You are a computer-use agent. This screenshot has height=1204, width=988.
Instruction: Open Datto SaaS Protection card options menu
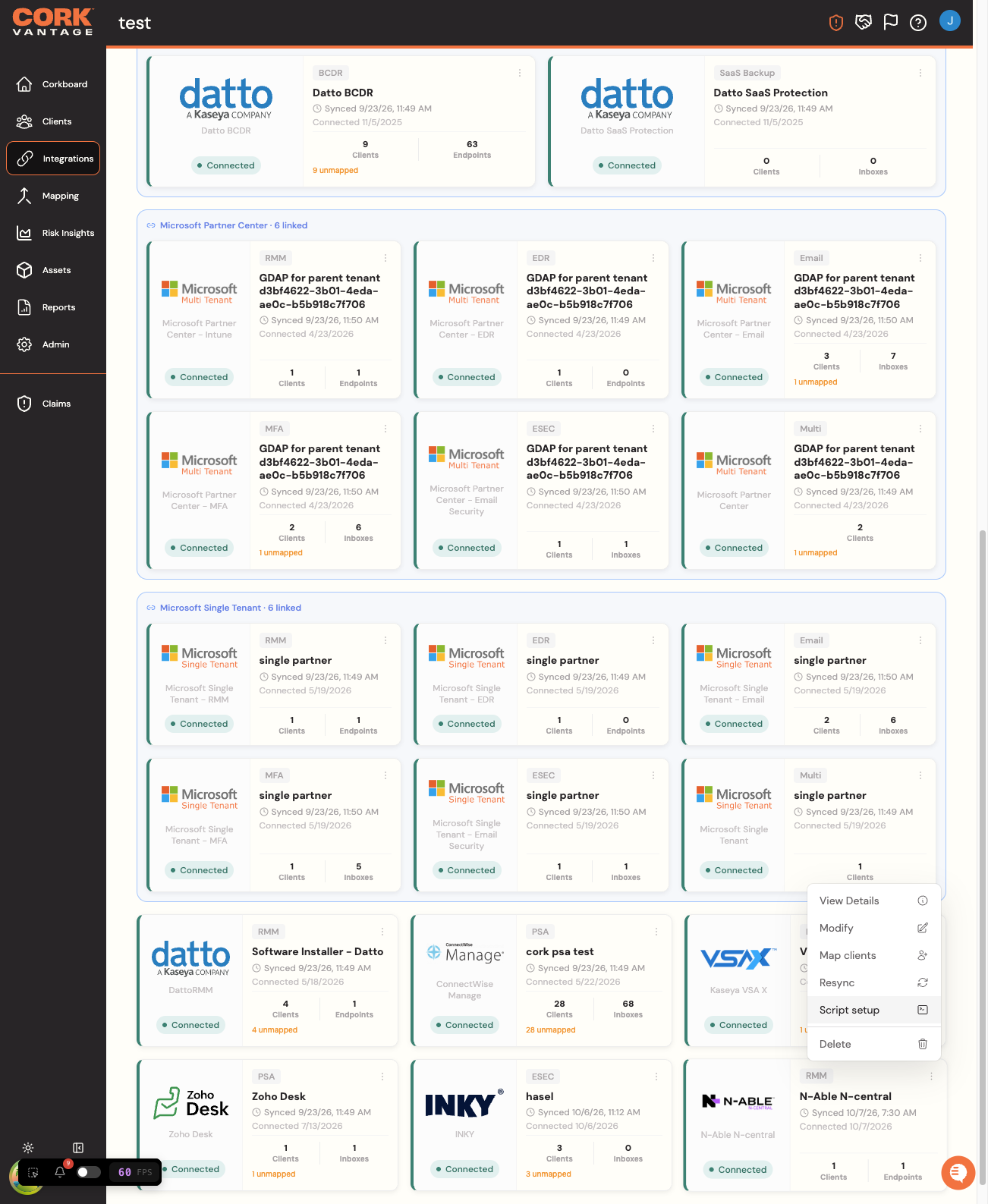(x=920, y=73)
